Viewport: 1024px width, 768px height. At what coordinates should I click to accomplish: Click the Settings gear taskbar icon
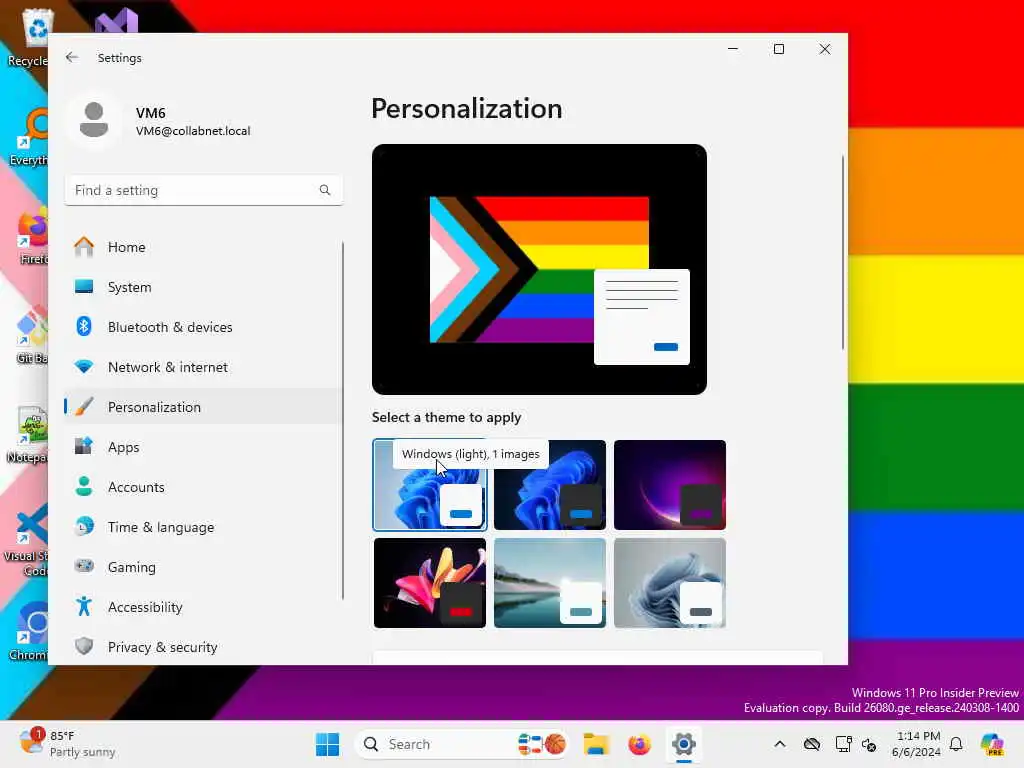click(683, 744)
